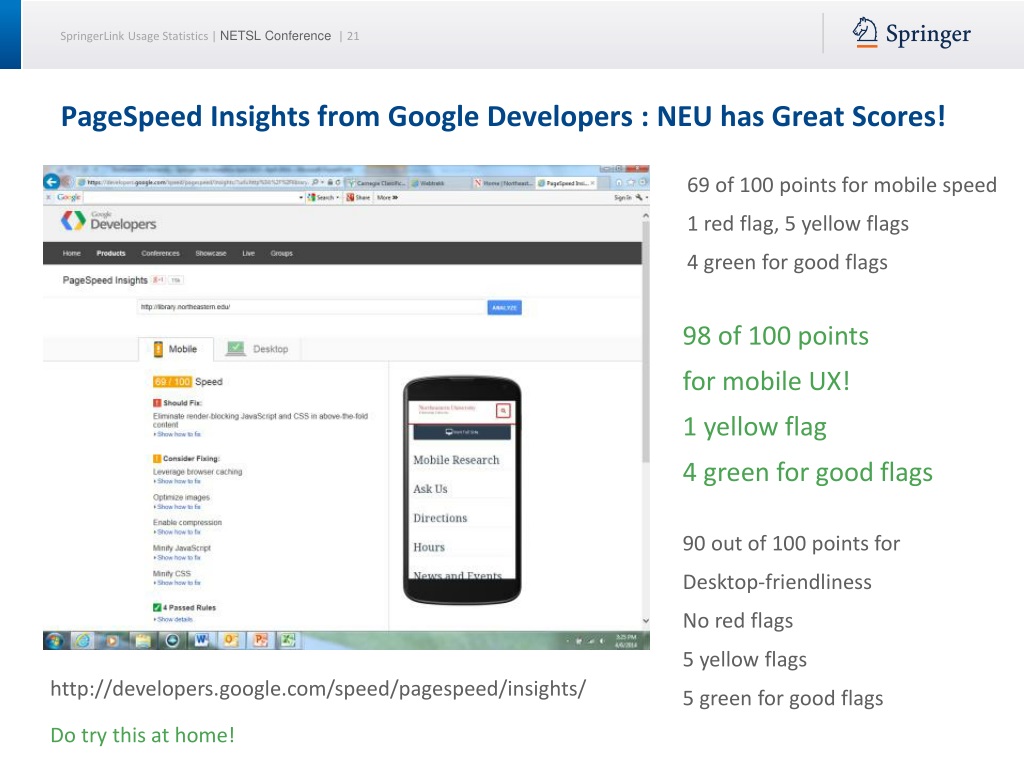Open Products in the Developers navigation bar
The width and height of the screenshot is (1024, 768).
[110, 253]
